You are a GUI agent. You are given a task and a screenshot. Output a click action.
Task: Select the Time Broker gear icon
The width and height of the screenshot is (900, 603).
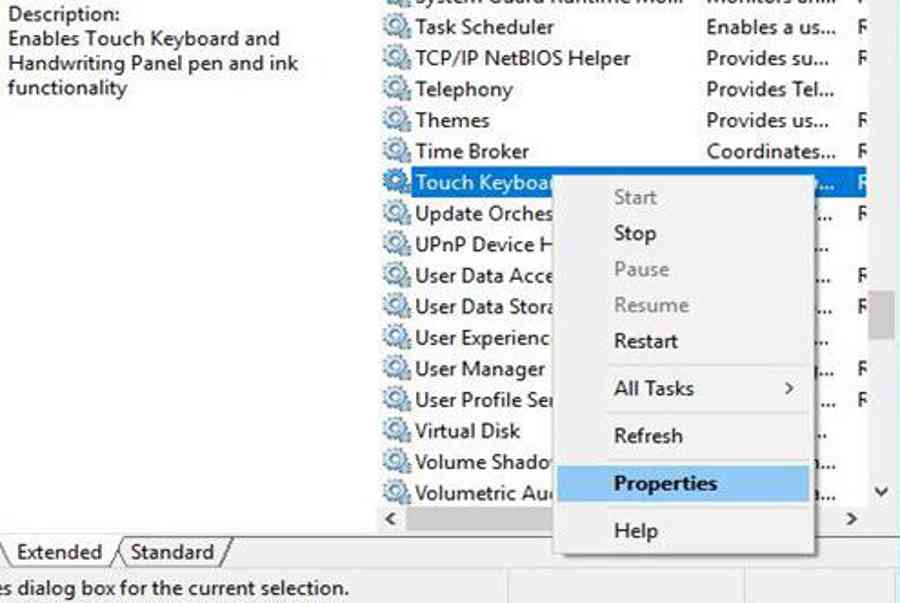point(397,151)
